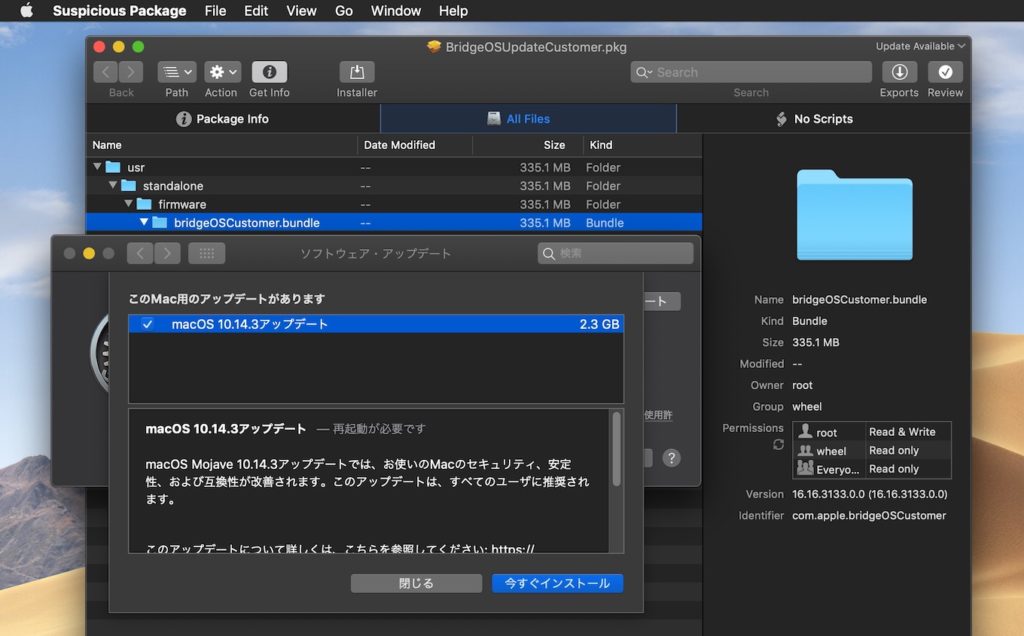
Task: Click the Exports download icon
Action: click(898, 73)
